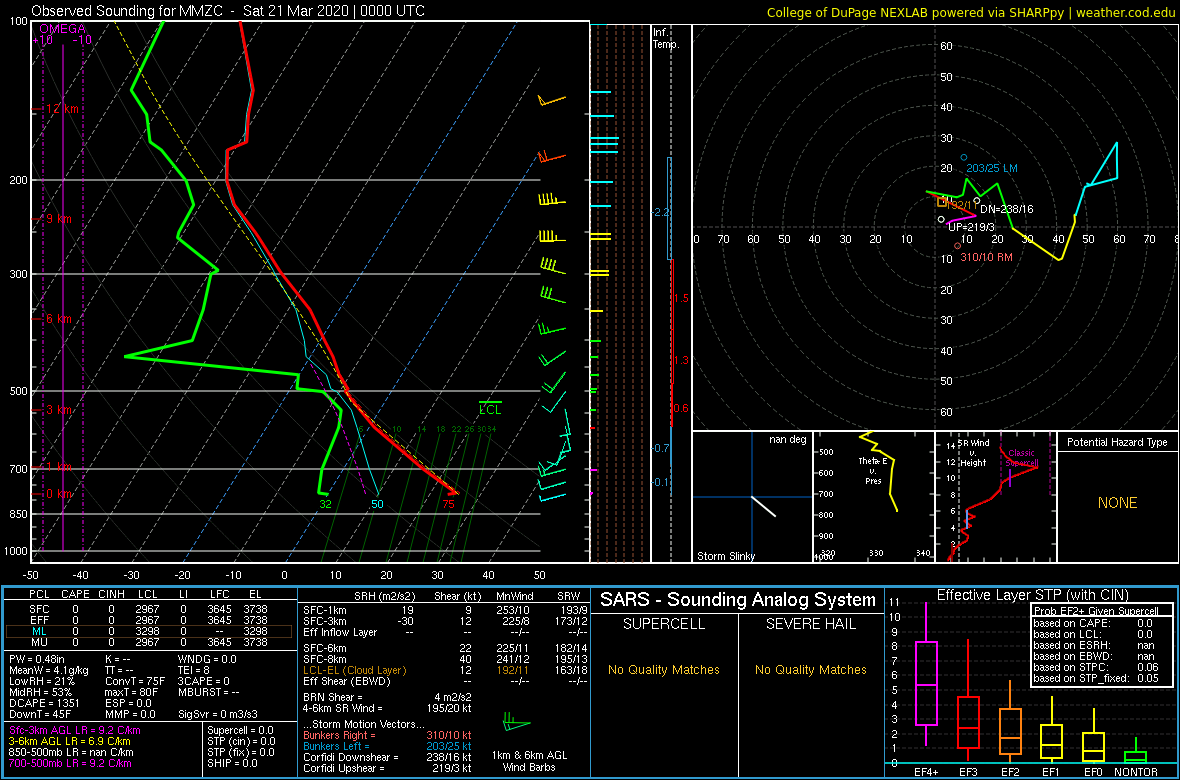
Task: Click the SARS - Sounding Analog System heading
Action: [738, 600]
